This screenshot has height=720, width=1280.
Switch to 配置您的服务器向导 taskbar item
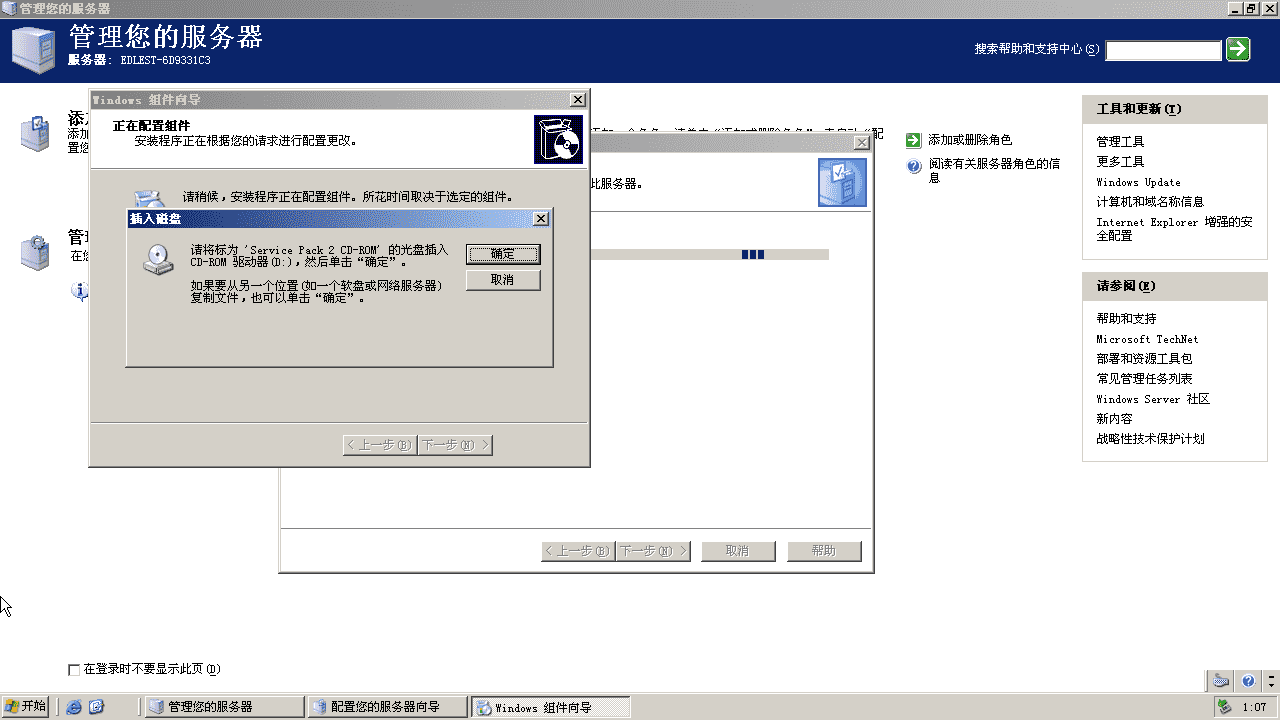point(387,707)
